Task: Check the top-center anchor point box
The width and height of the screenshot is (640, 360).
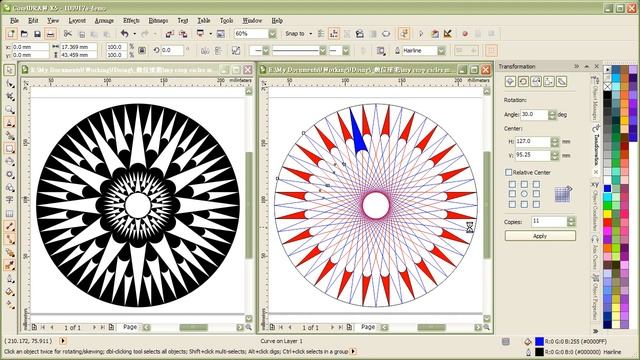Action: pyautogui.click(x=524, y=184)
